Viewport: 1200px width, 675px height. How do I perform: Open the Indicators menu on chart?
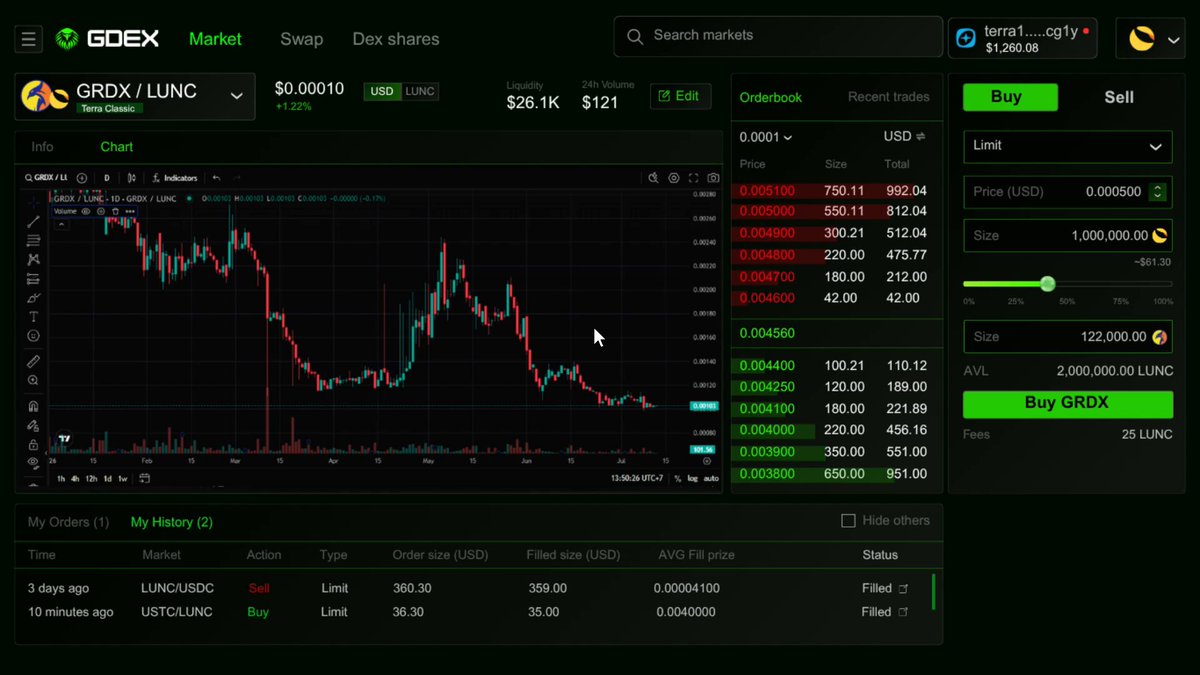[175, 178]
